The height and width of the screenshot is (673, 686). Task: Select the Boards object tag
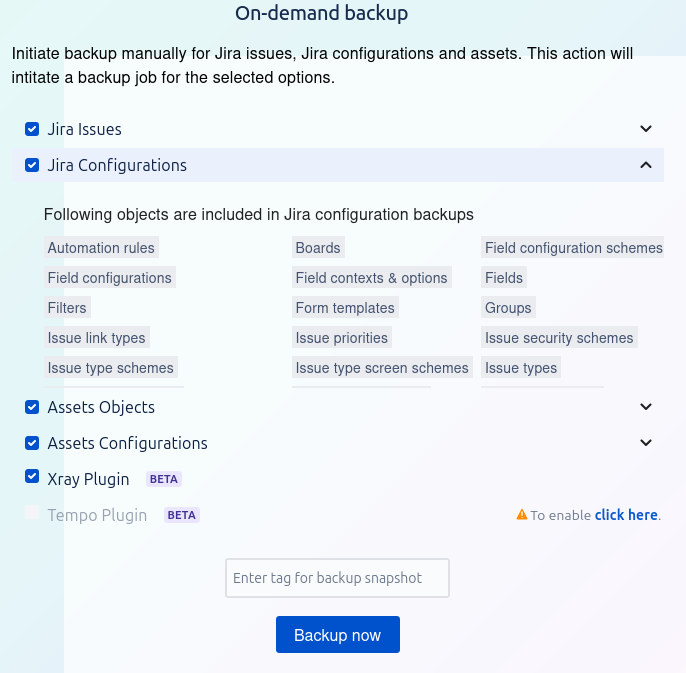tap(318, 248)
